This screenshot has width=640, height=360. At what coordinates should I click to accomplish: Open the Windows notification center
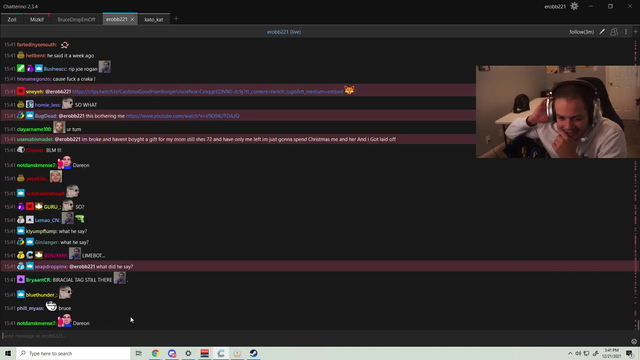coord(630,353)
